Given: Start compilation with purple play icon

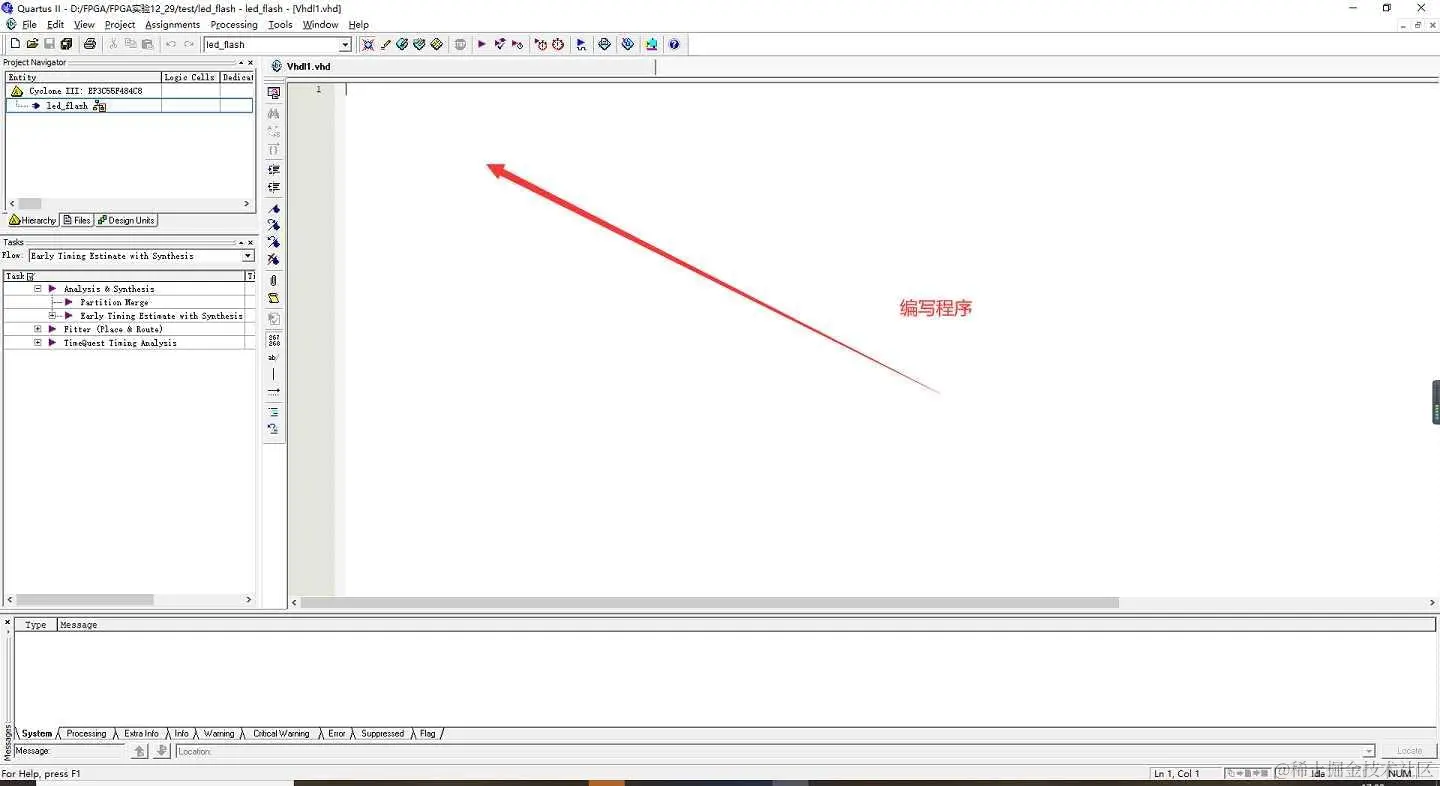Looking at the screenshot, I should pos(481,44).
